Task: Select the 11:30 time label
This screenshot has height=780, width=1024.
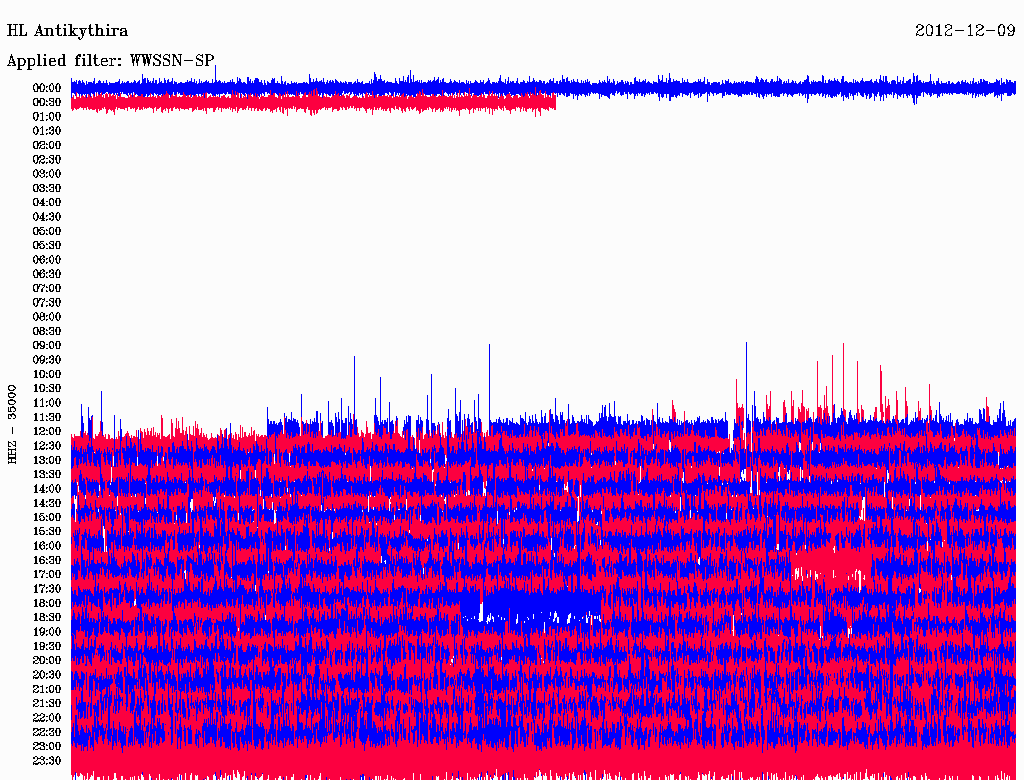Action: 47,417
